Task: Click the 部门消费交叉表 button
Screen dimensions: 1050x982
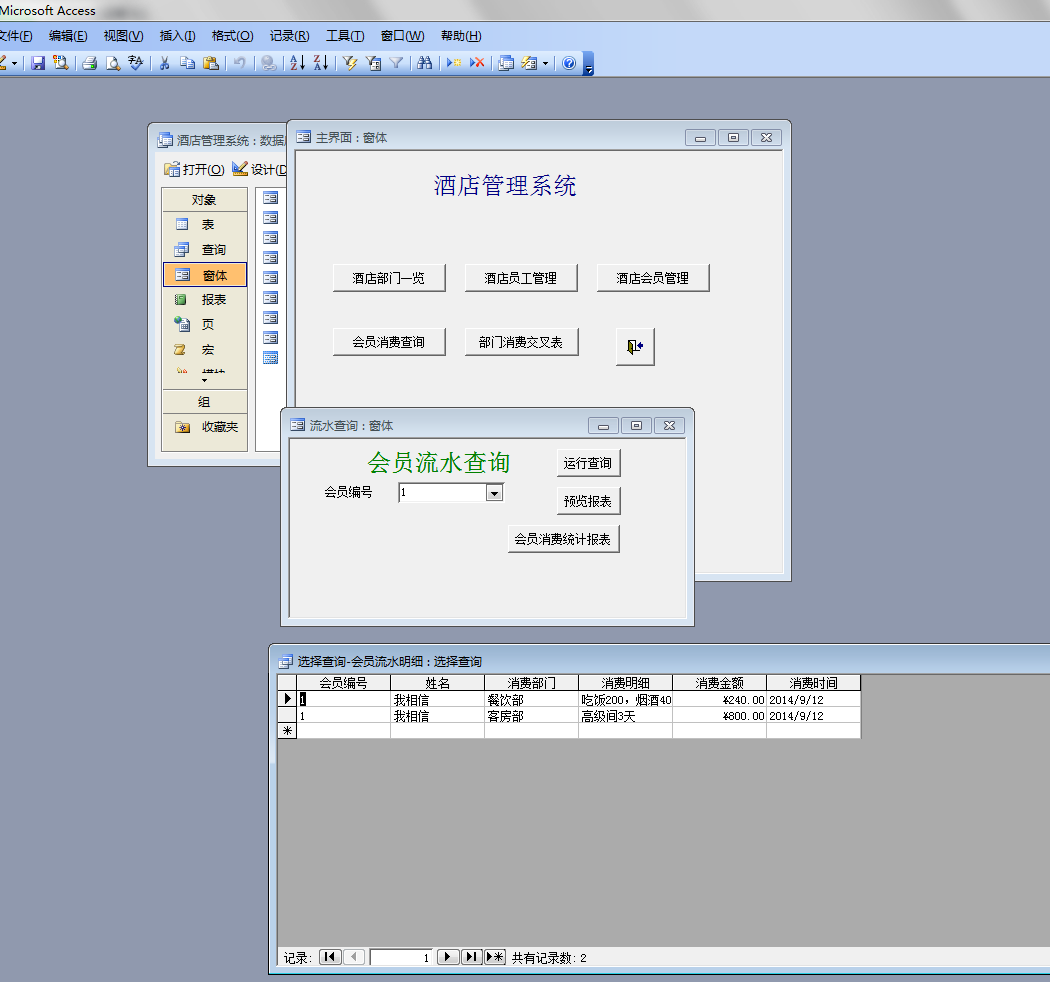Action: tap(521, 342)
